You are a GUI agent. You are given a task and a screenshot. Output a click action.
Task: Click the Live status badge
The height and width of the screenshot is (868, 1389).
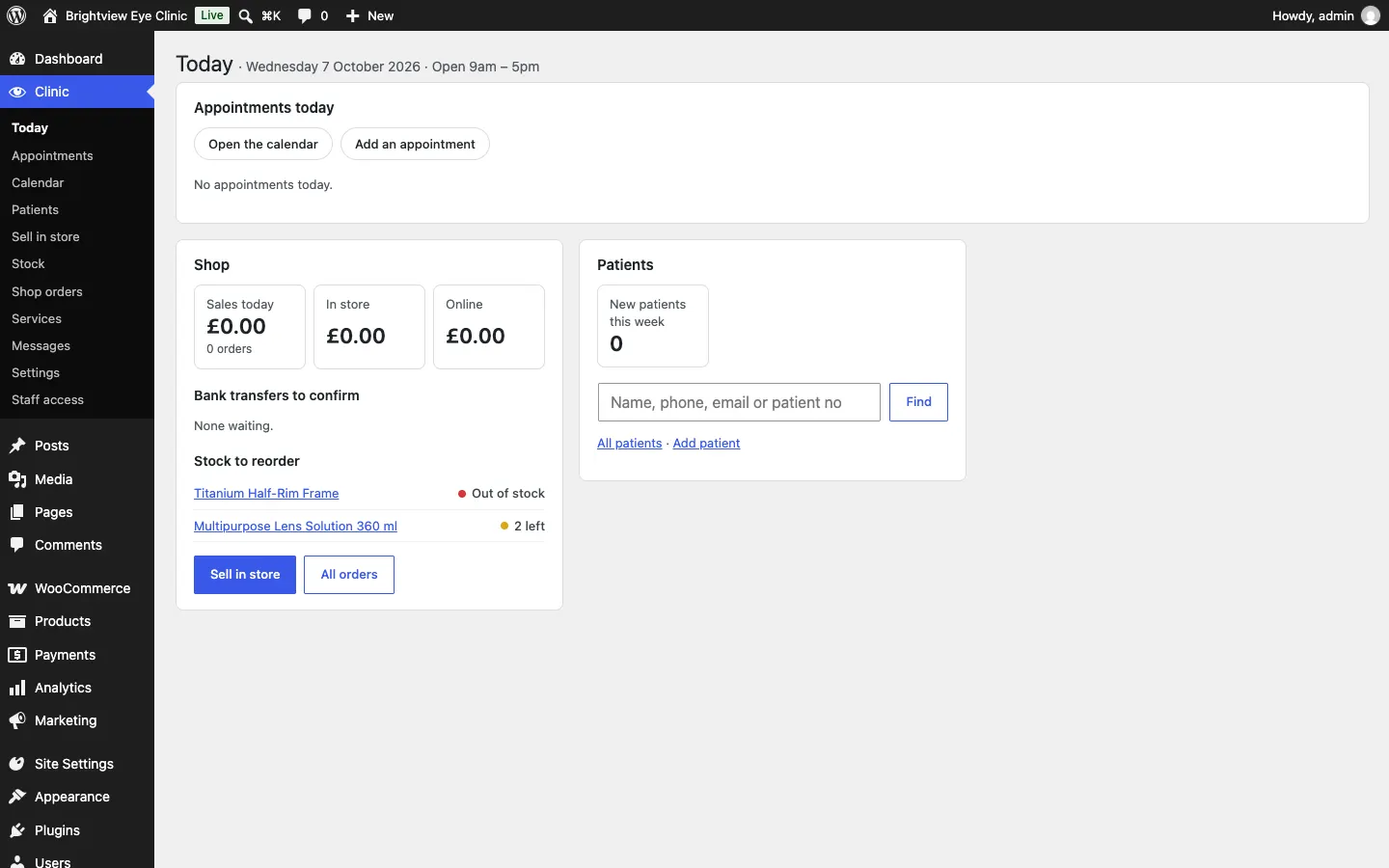coord(212,15)
